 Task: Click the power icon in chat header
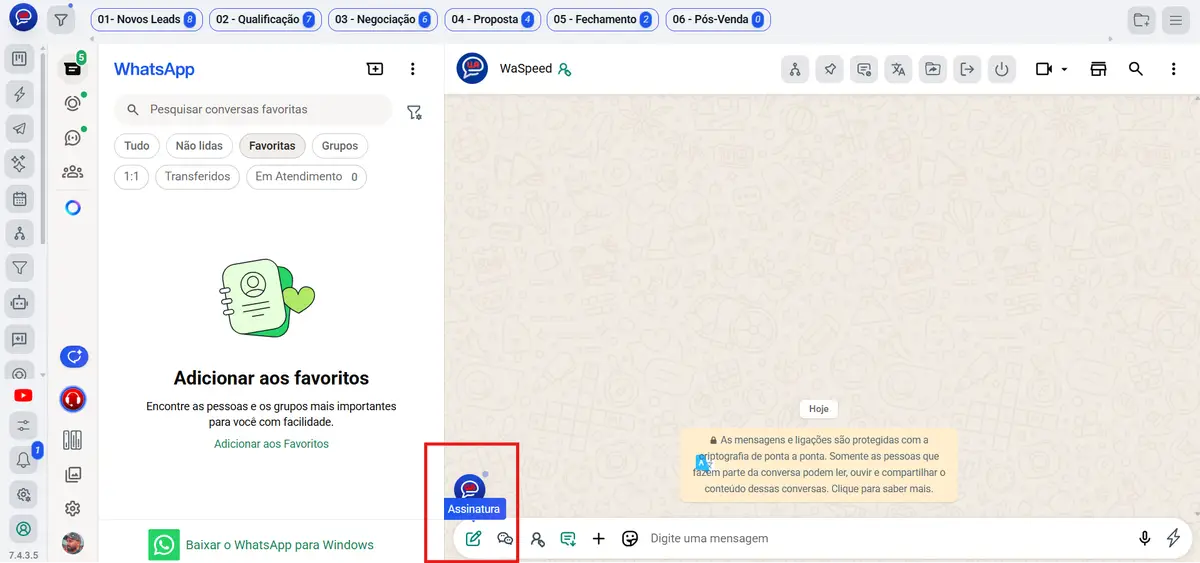1001,69
